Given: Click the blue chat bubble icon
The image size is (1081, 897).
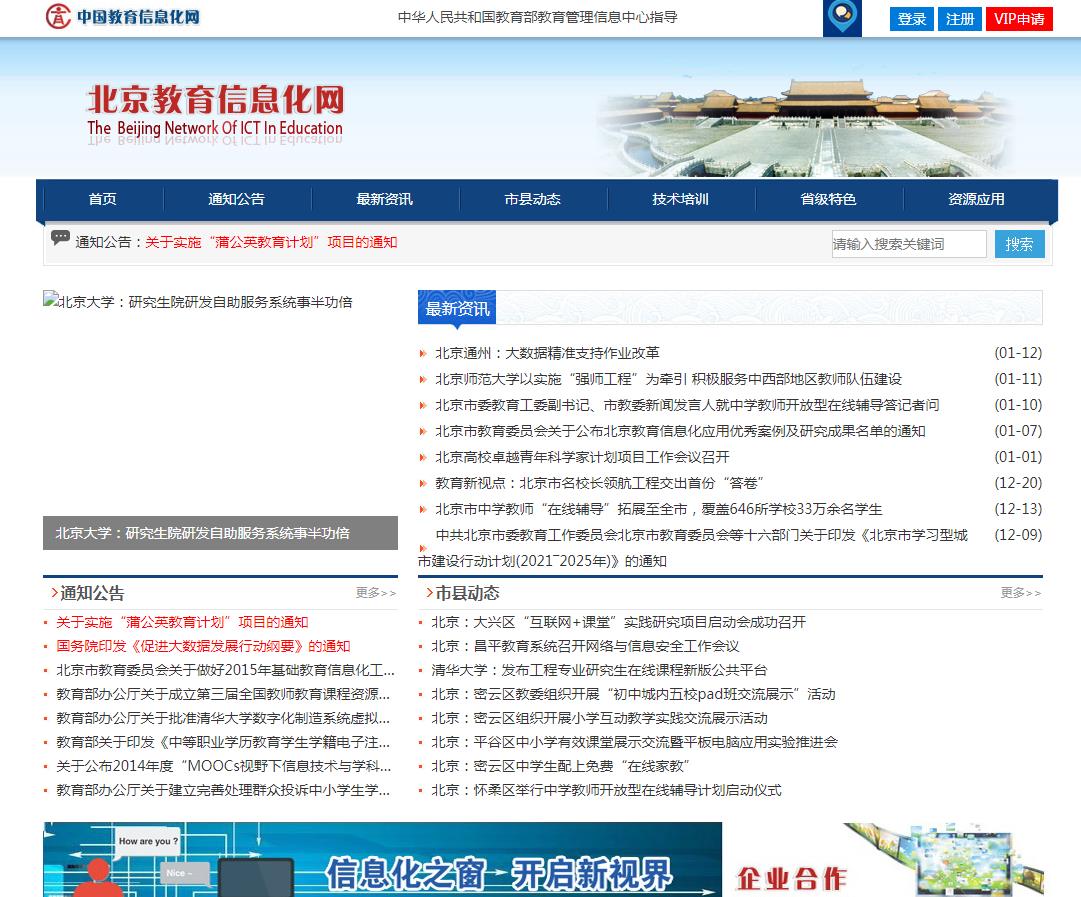Looking at the screenshot, I should tap(842, 18).
